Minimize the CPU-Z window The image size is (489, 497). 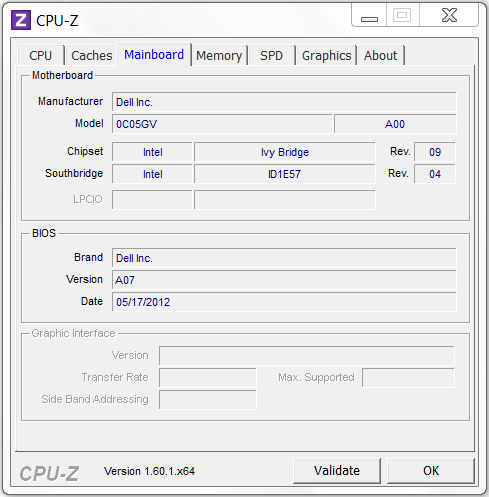369,15
